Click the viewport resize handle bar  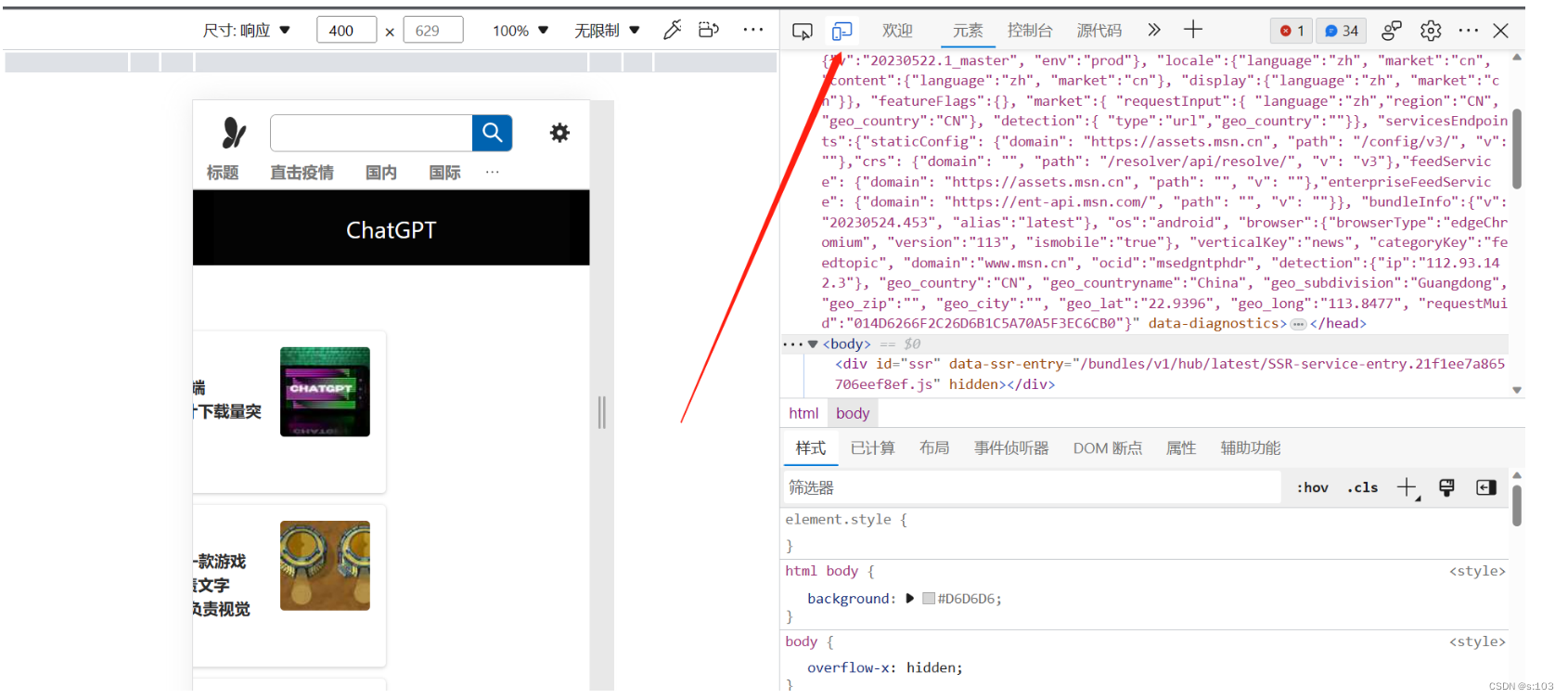(602, 412)
